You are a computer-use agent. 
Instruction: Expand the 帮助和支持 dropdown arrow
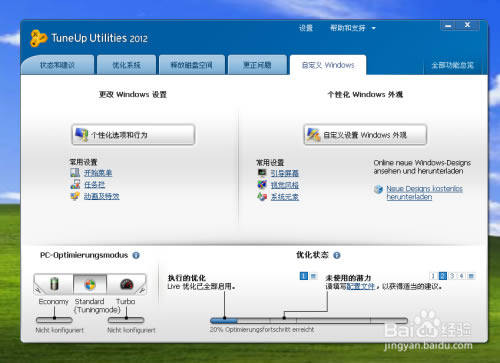click(374, 28)
